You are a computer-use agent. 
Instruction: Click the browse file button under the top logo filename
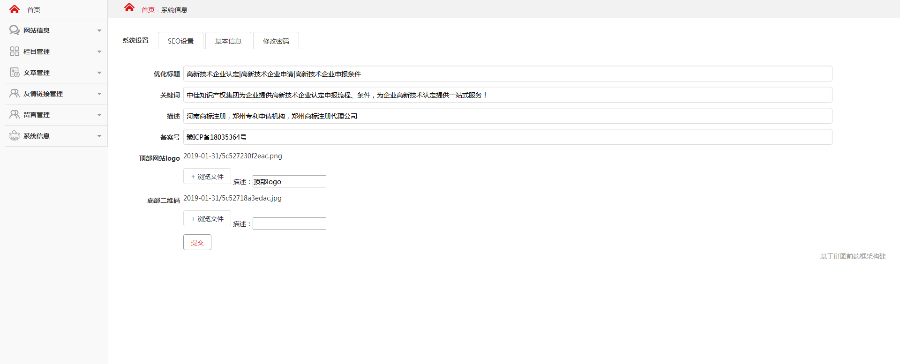tap(207, 177)
